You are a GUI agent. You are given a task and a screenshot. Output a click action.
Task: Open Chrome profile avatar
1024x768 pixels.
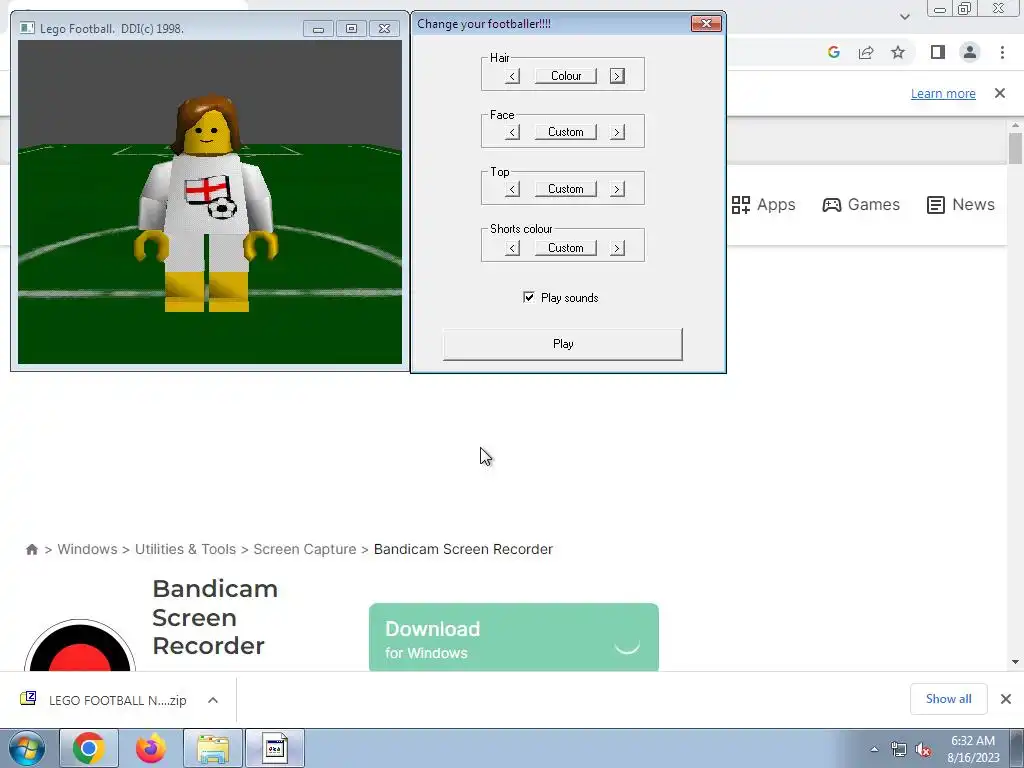click(970, 52)
